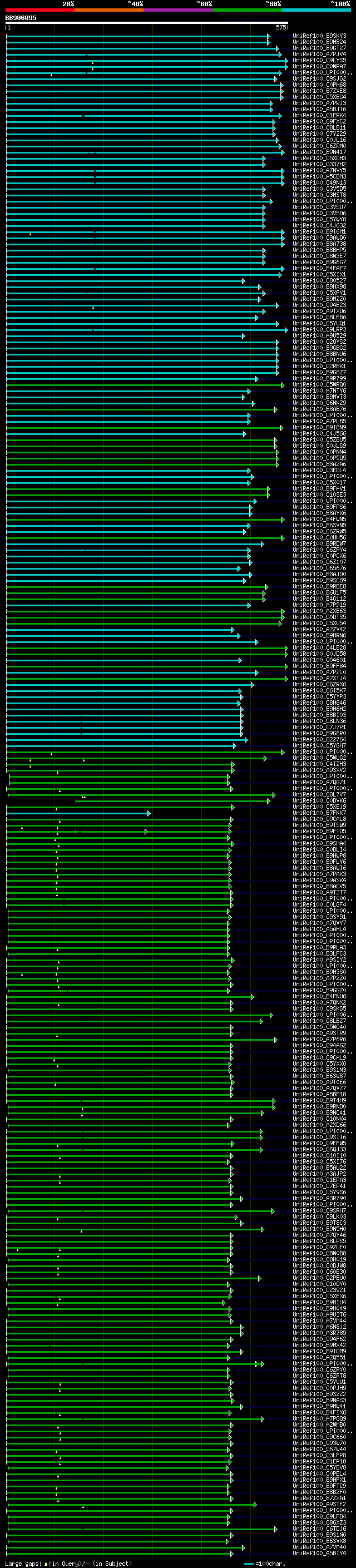Click the white query bar spanning 1 to 575

point(147,22)
